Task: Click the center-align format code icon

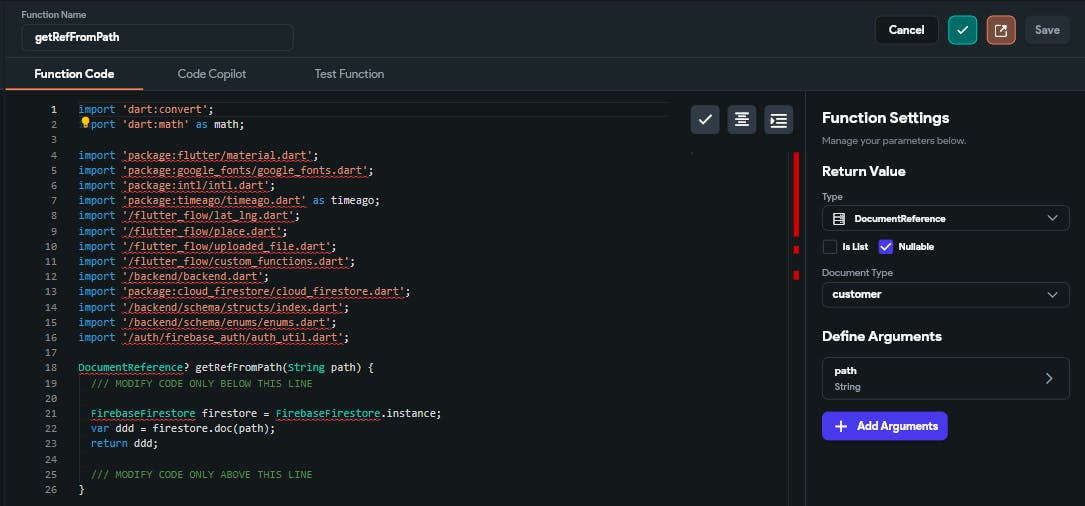Action: tap(741, 120)
